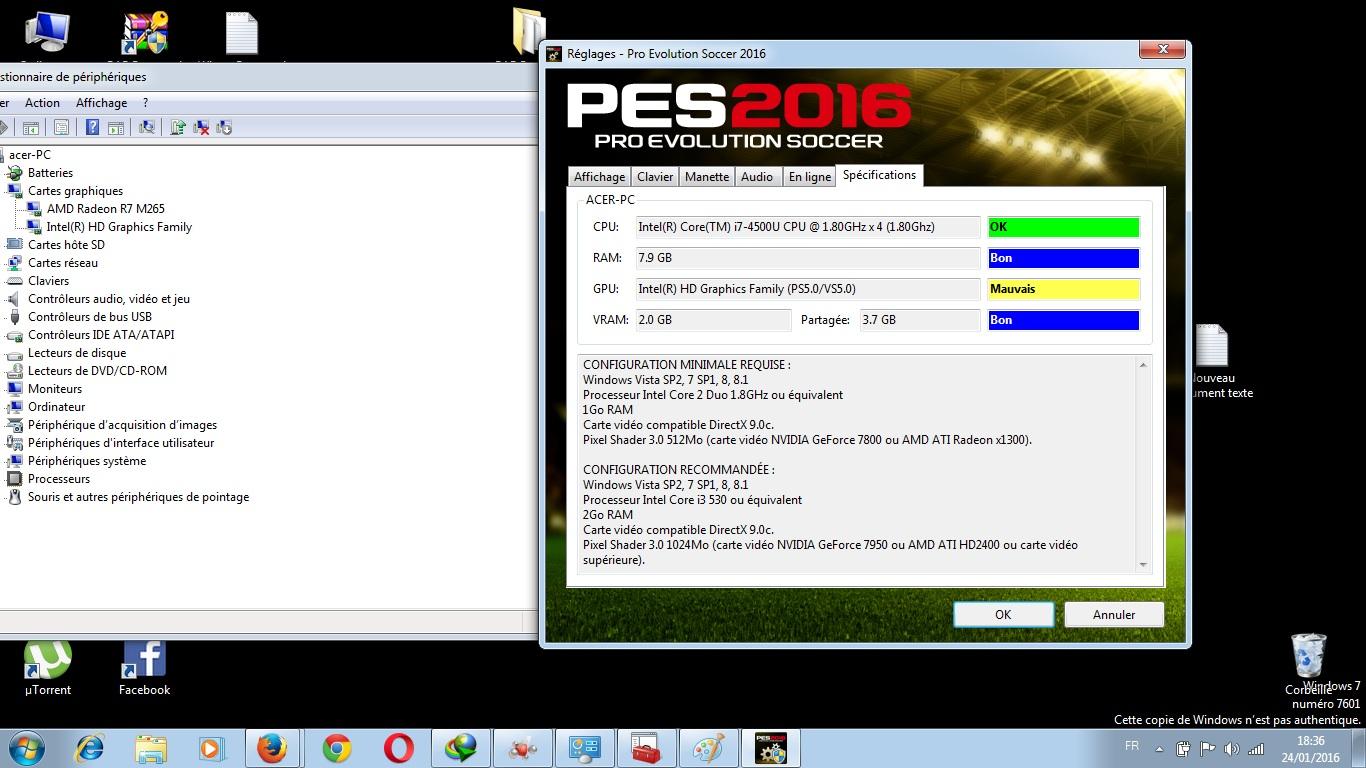This screenshot has width=1366, height=768.
Task: Open Opera from the taskbar
Action: (x=398, y=748)
